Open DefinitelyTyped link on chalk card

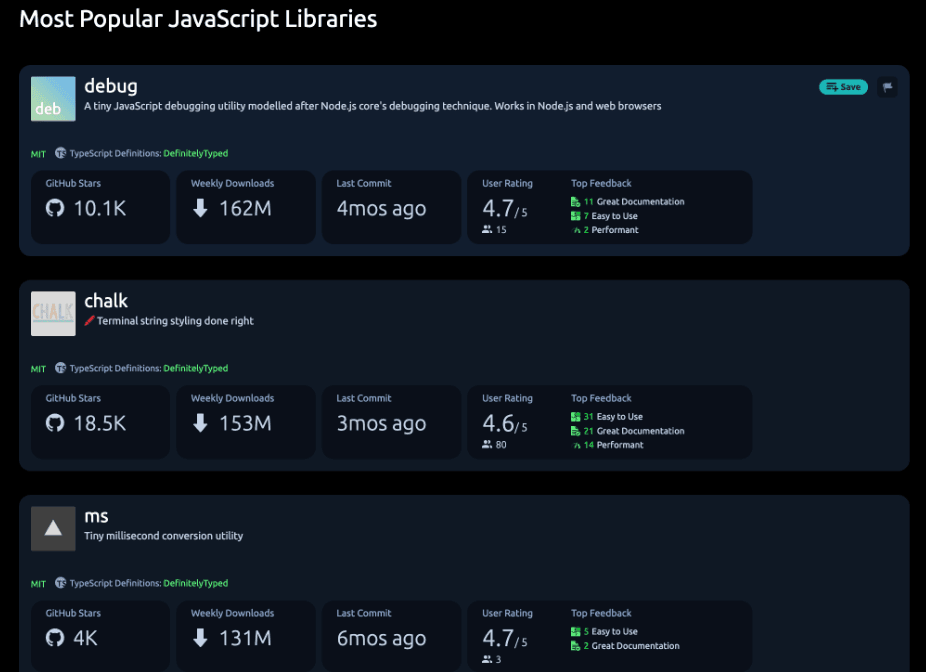pyautogui.click(x=195, y=368)
